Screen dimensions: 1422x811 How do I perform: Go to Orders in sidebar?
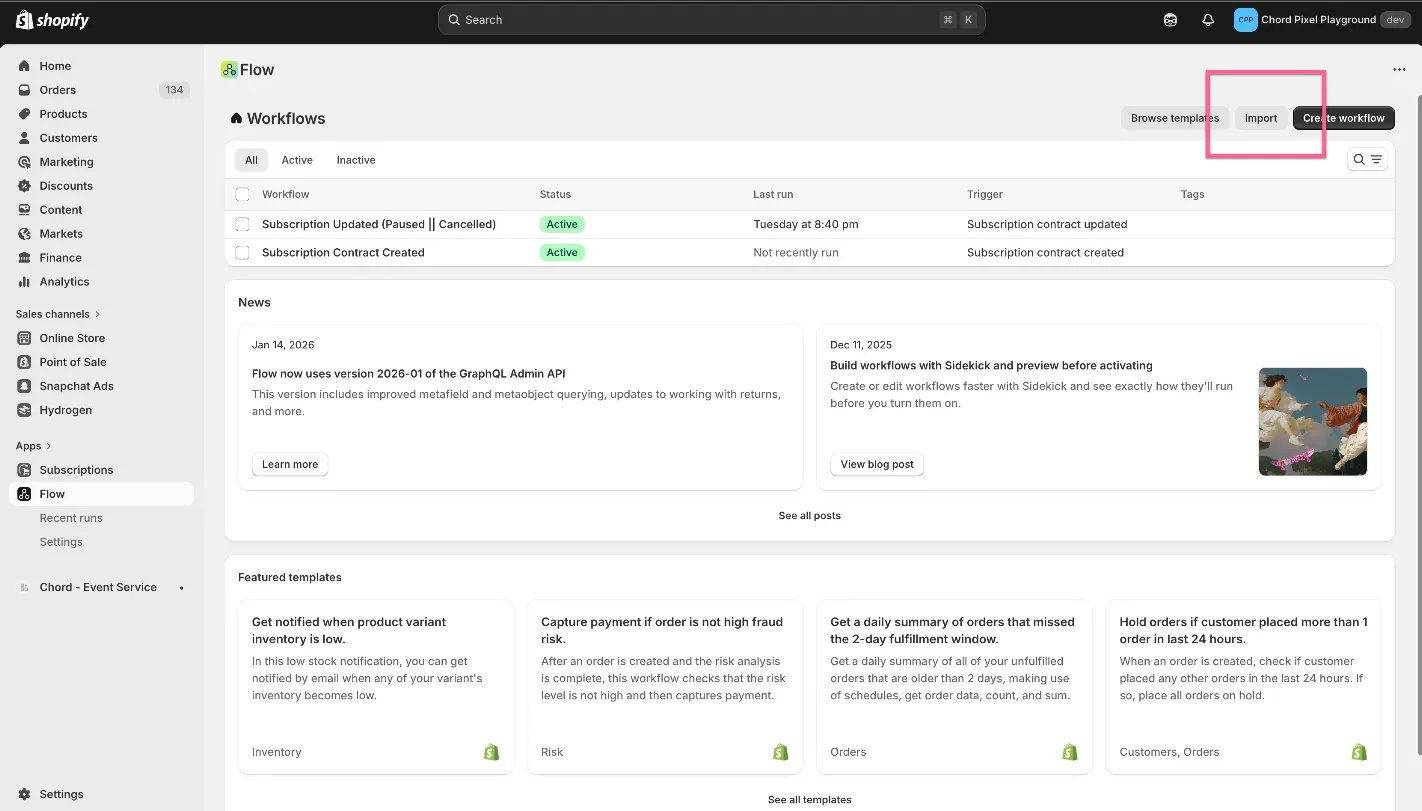58,90
